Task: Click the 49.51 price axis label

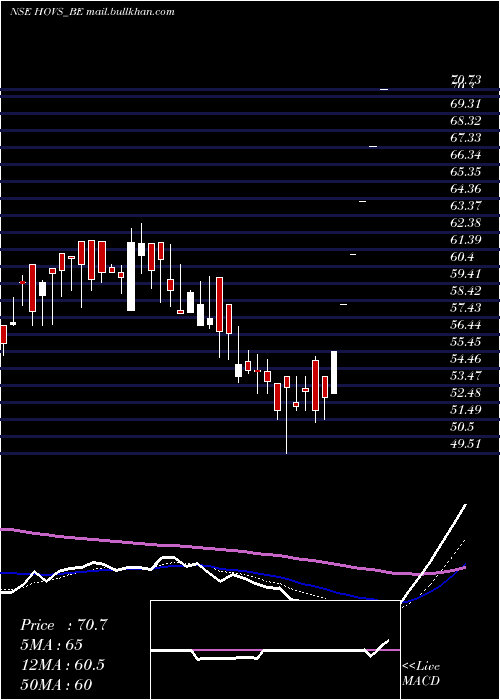Action: tap(466, 444)
